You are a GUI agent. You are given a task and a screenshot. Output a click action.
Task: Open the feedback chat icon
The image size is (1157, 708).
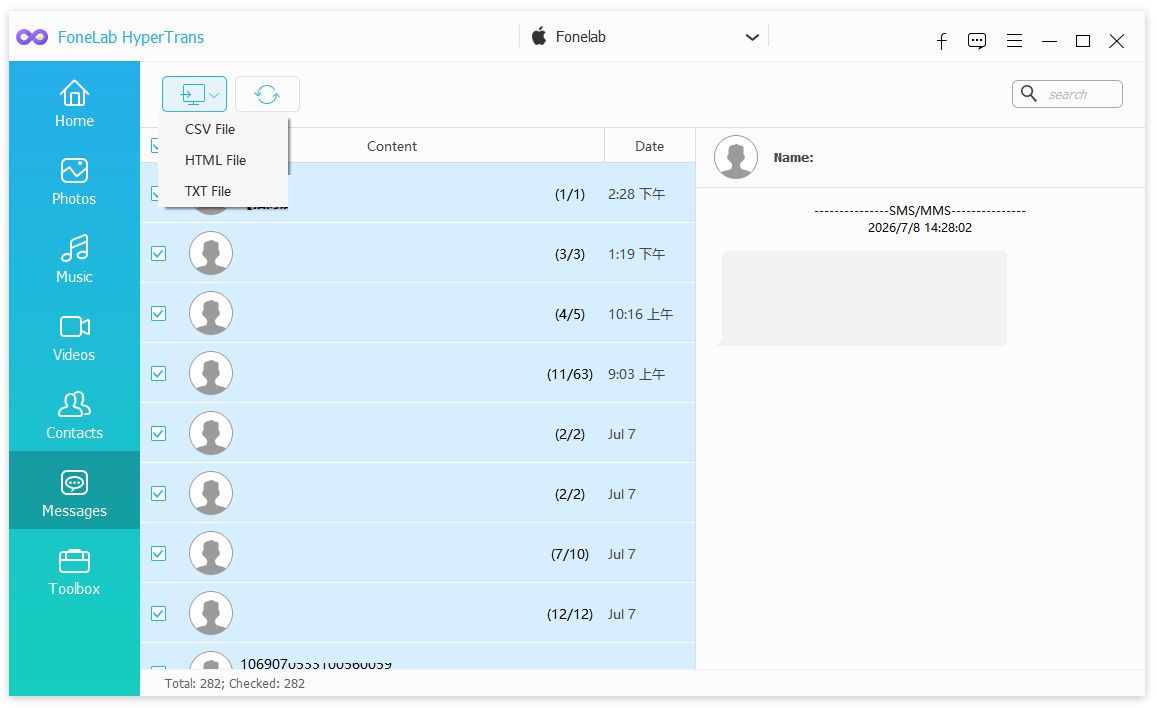pos(977,41)
